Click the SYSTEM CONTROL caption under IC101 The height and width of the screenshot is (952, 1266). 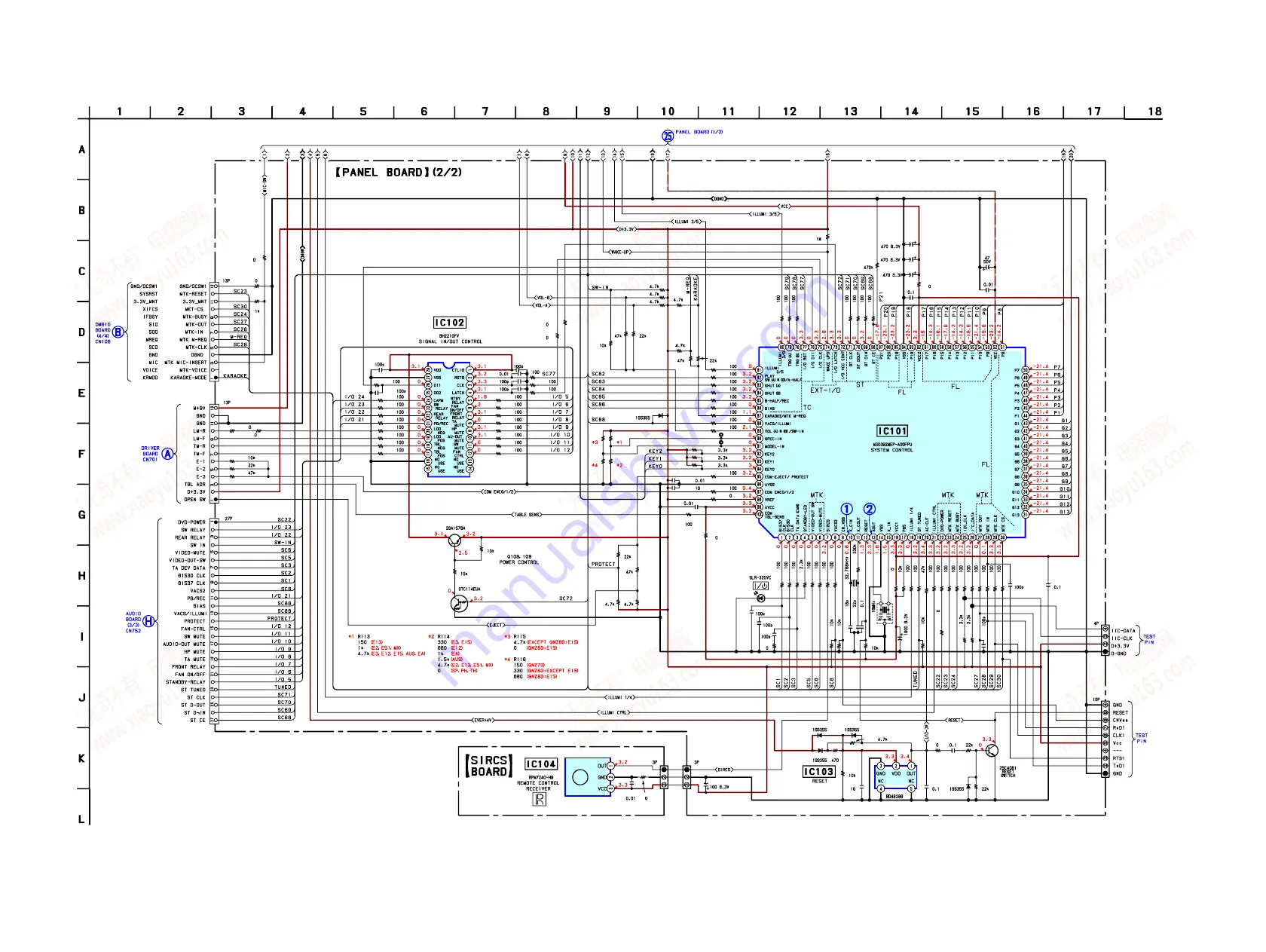[892, 450]
